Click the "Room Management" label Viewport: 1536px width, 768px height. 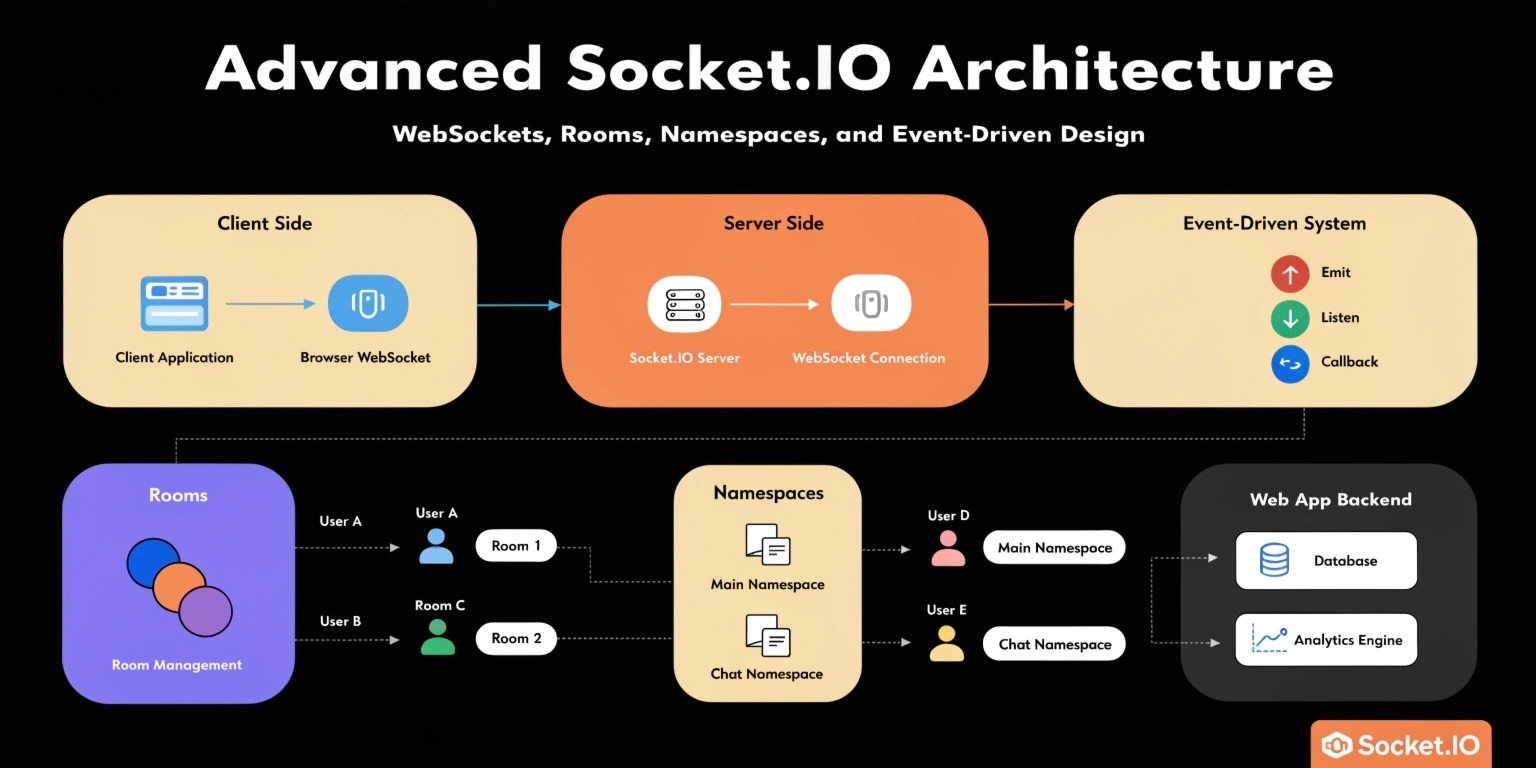[177, 665]
